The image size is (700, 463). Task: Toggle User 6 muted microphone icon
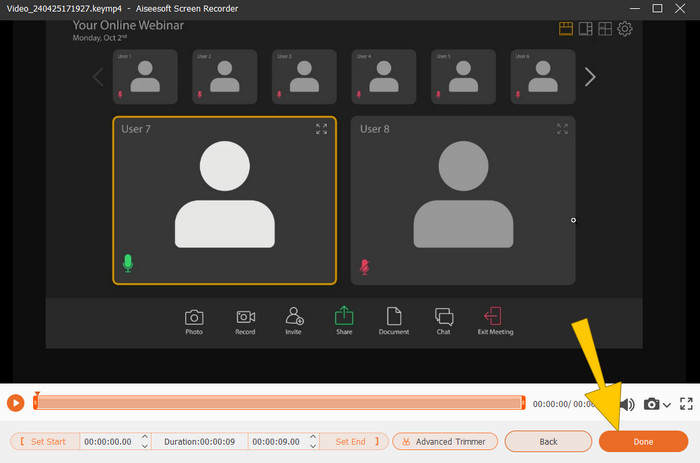pos(518,94)
